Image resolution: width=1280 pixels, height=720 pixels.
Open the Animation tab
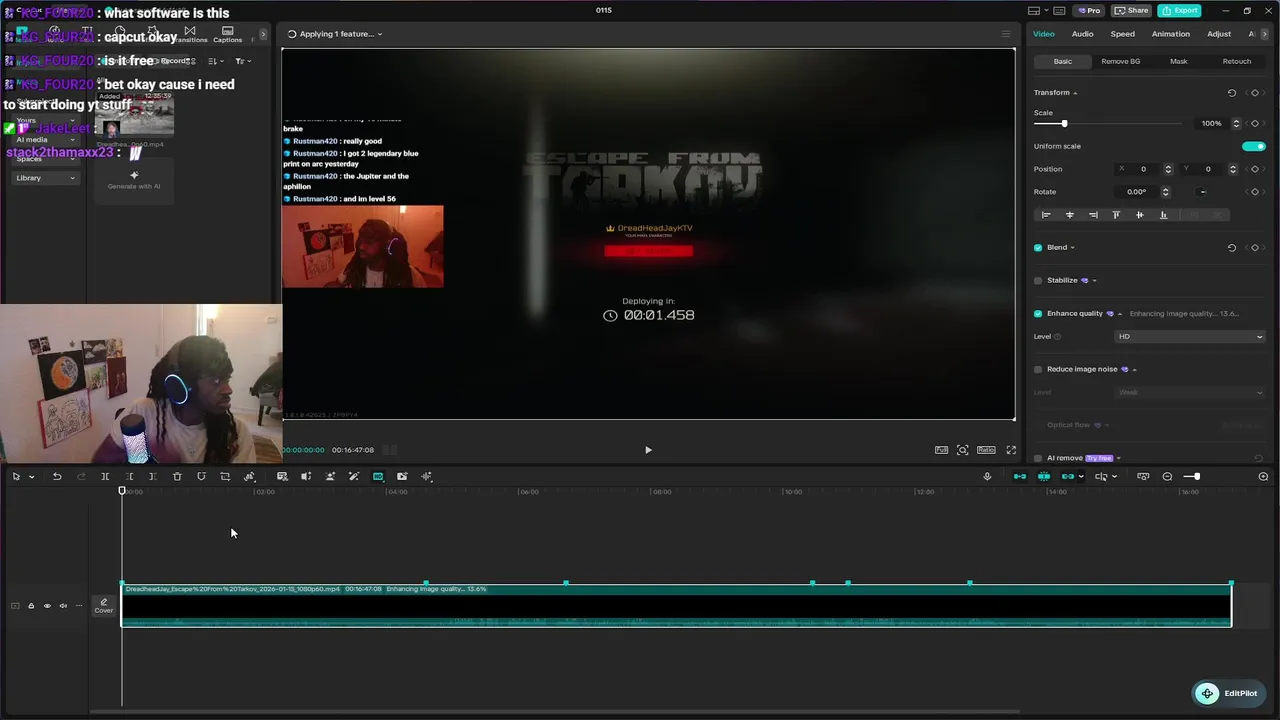click(1170, 34)
